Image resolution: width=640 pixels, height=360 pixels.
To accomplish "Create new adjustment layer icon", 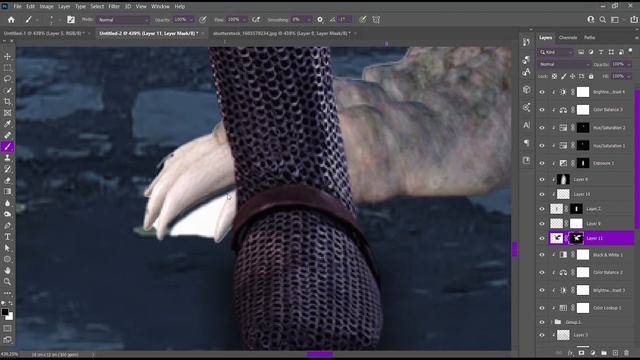I will [x=593, y=353].
